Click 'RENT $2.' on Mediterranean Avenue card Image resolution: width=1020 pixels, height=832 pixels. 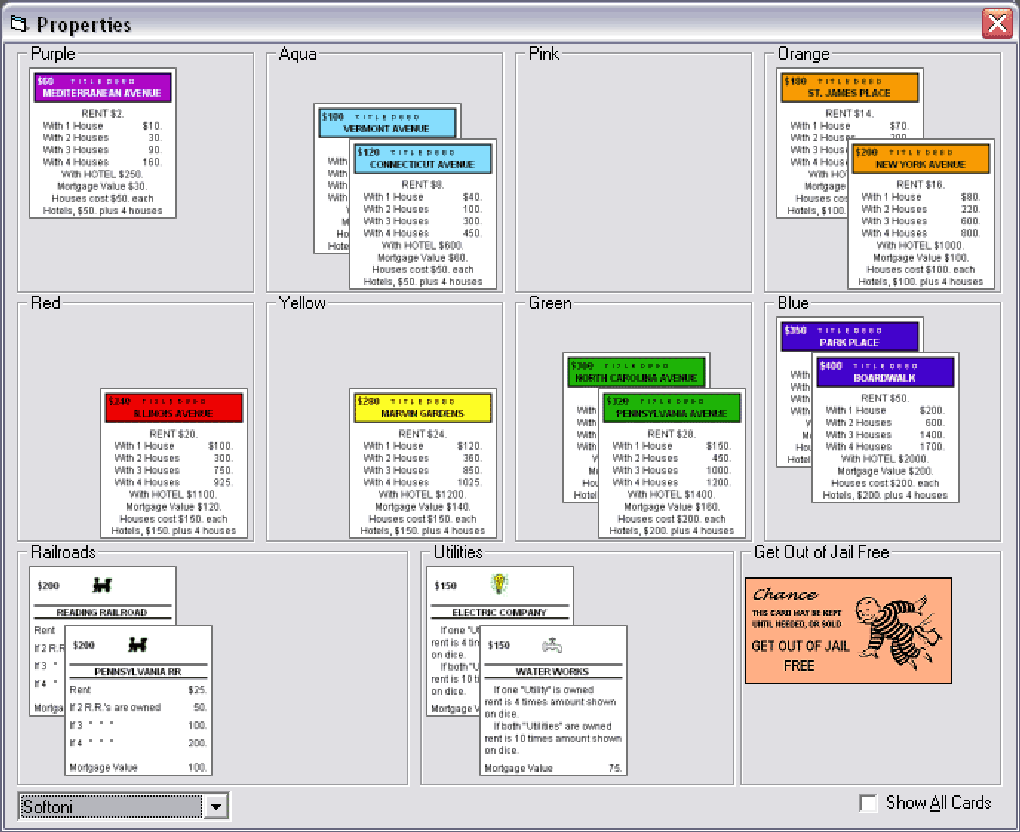coord(103,114)
